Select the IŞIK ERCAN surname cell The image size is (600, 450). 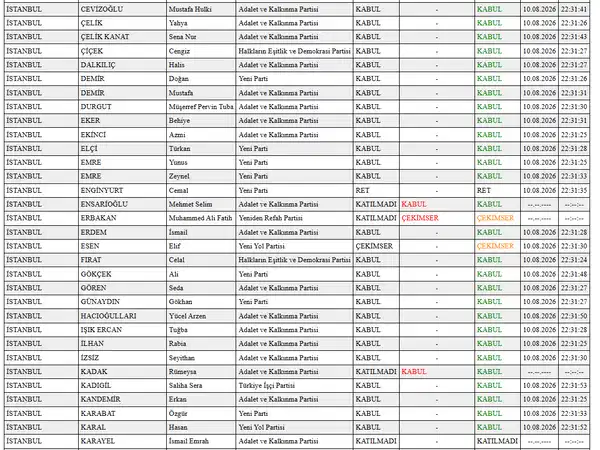coord(122,330)
